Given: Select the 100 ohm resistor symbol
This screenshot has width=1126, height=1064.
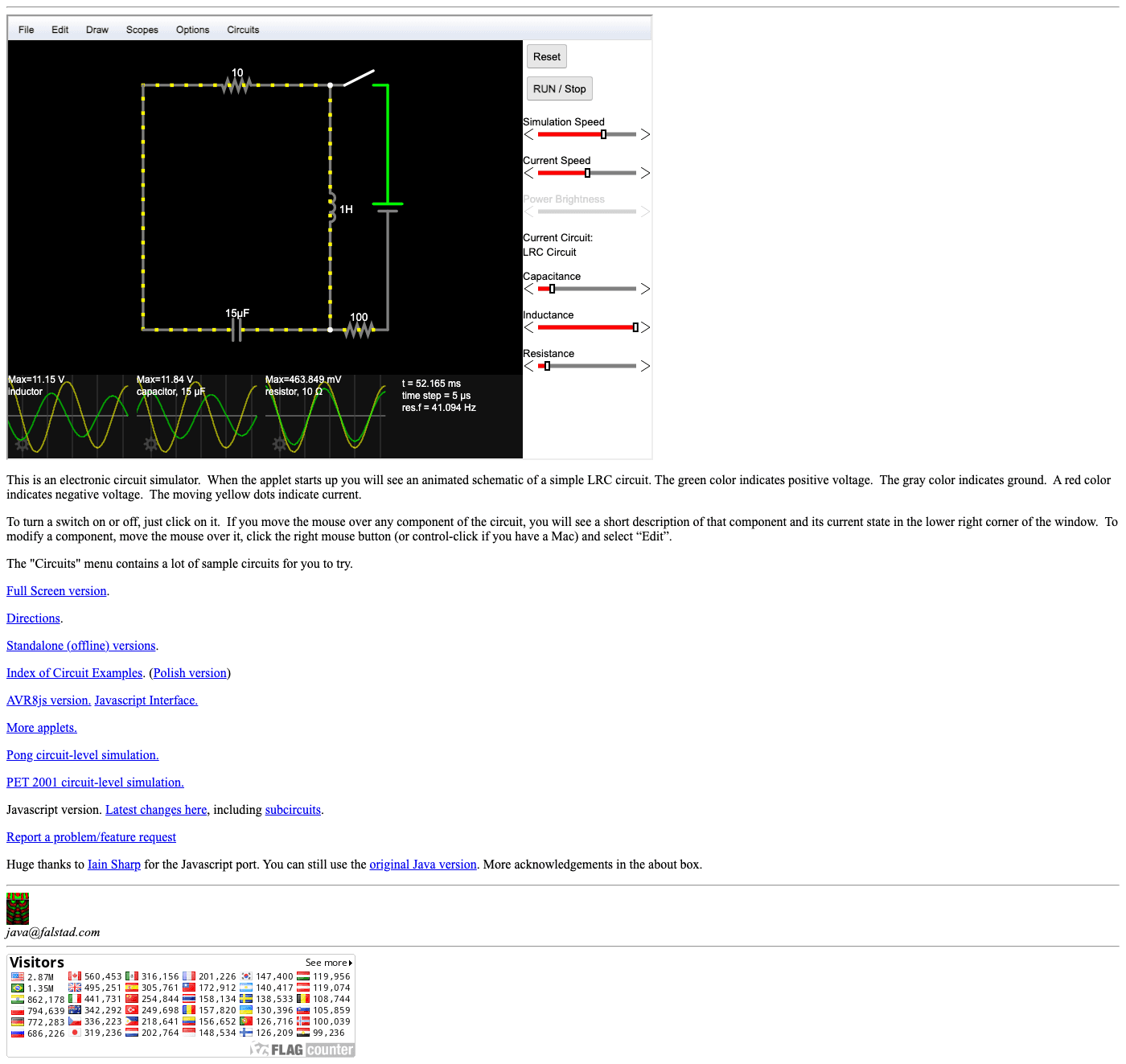Looking at the screenshot, I should [x=359, y=330].
